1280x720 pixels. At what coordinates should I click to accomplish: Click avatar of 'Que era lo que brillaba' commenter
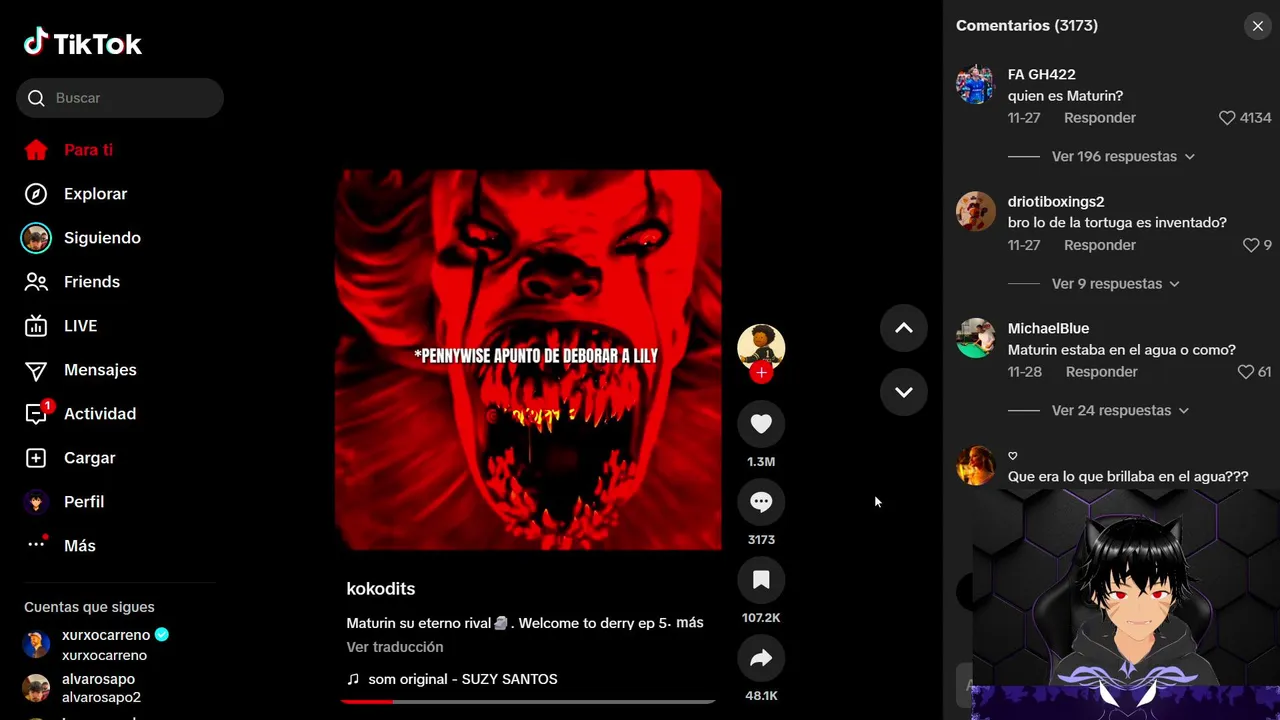click(x=975, y=465)
